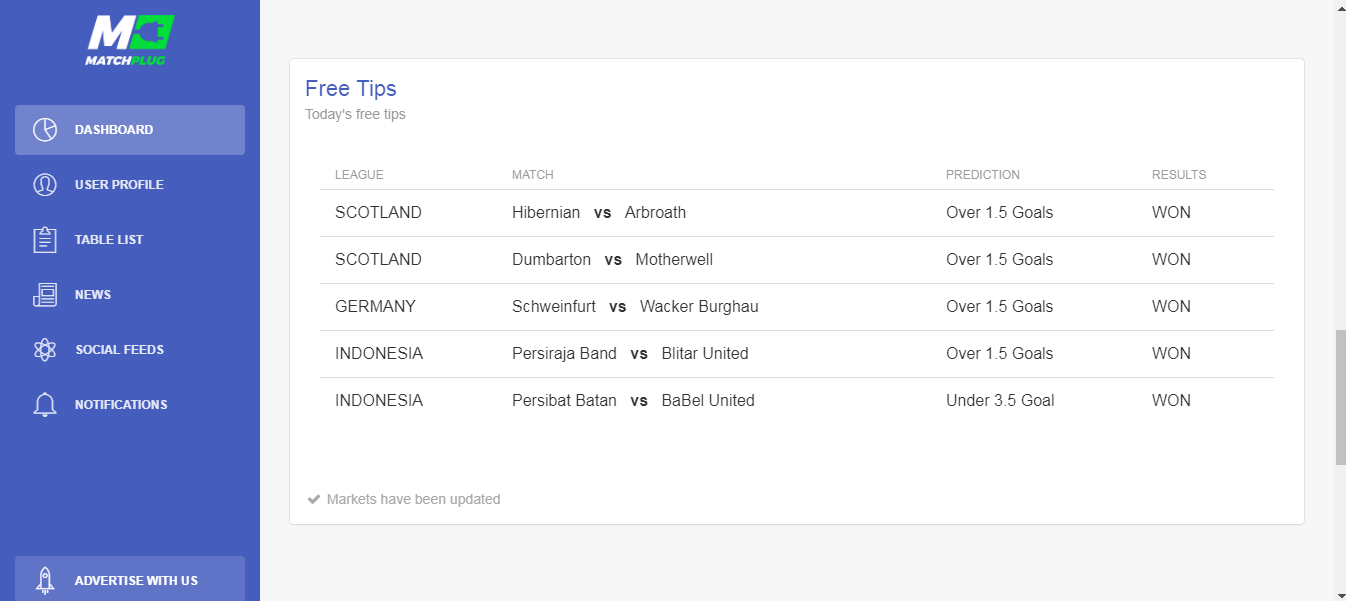Click the Notifications bell icon

point(44,405)
